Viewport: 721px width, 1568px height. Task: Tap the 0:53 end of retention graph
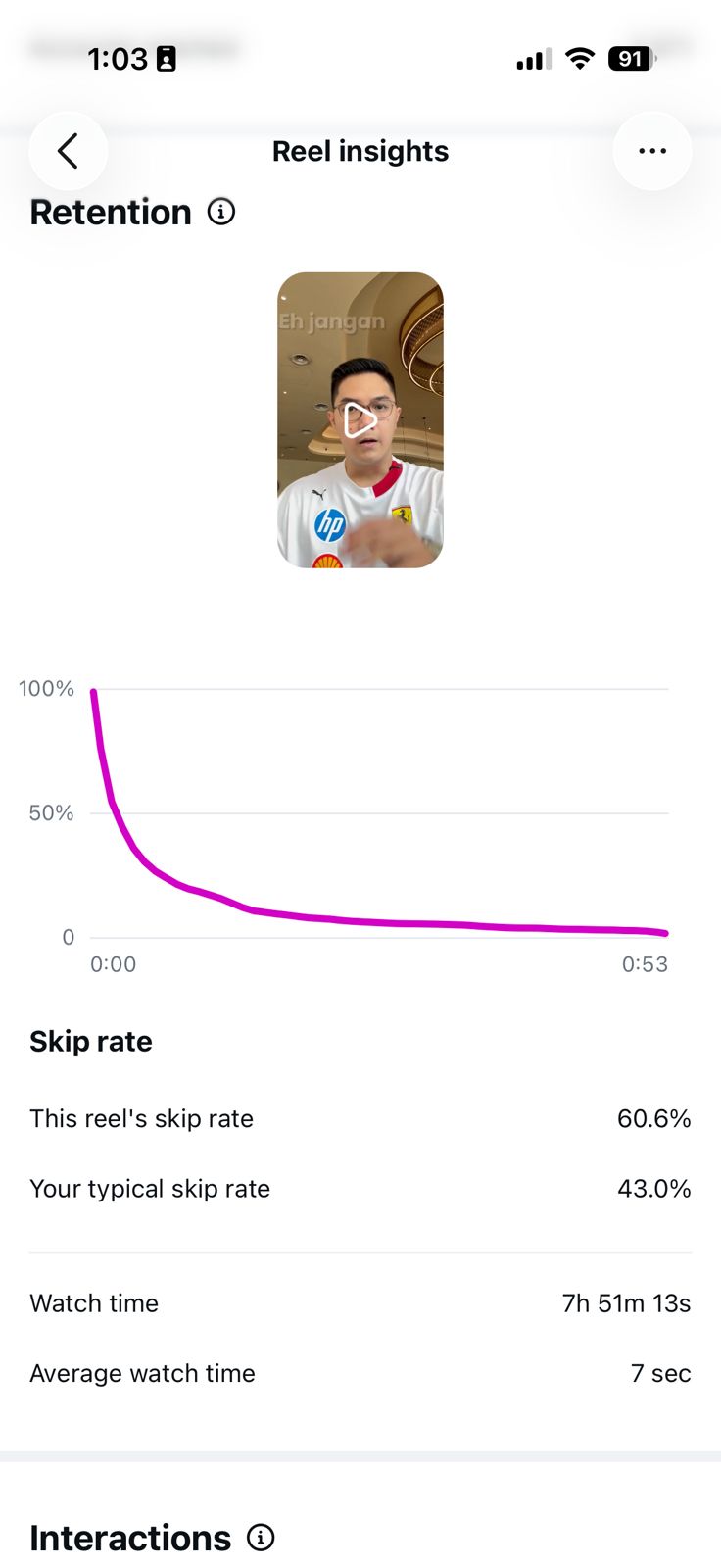645,964
